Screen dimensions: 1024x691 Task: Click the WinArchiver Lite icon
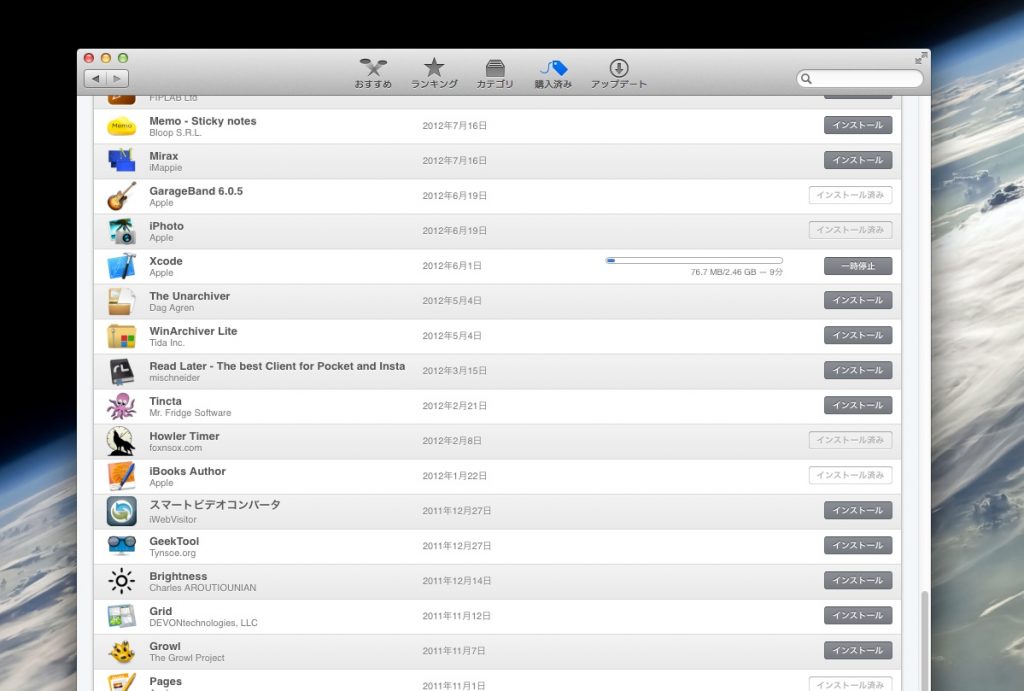[x=121, y=336]
